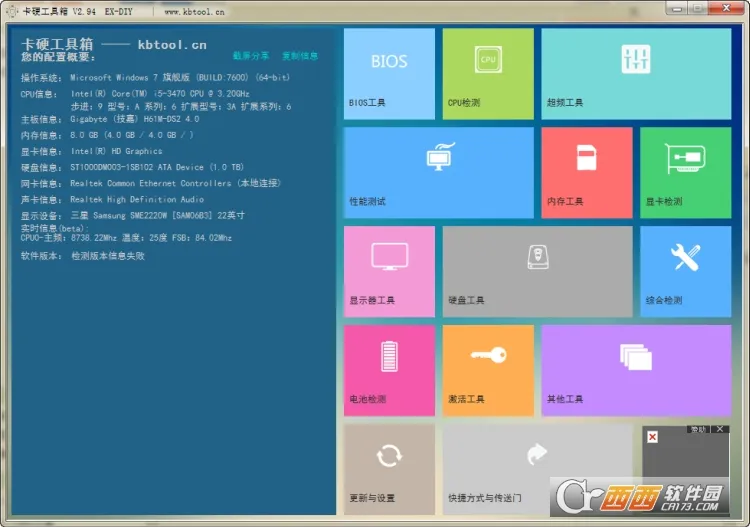Click the 复制信息 link
The image size is (750, 527).
(300, 56)
